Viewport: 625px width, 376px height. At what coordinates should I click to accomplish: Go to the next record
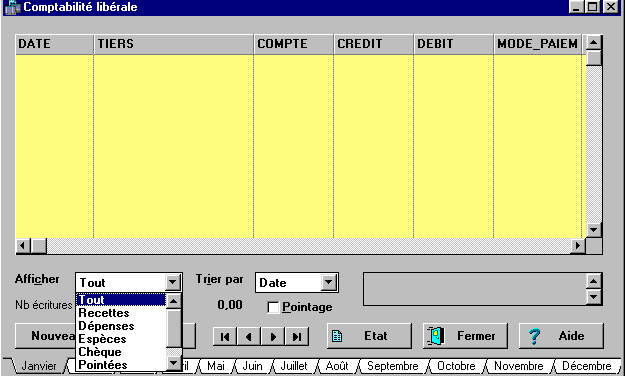(x=273, y=337)
